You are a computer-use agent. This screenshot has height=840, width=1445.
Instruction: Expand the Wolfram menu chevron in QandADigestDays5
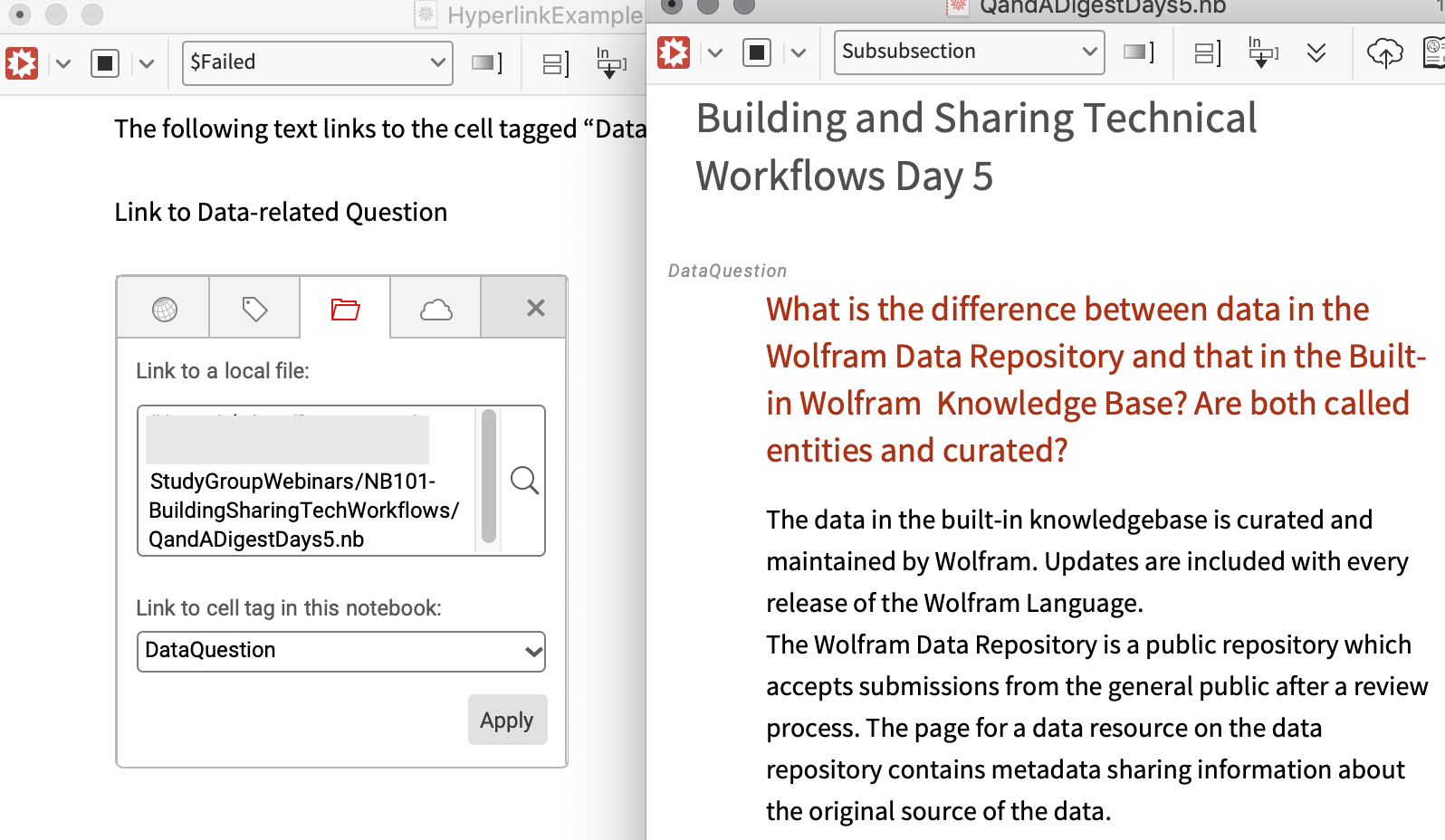point(715,52)
